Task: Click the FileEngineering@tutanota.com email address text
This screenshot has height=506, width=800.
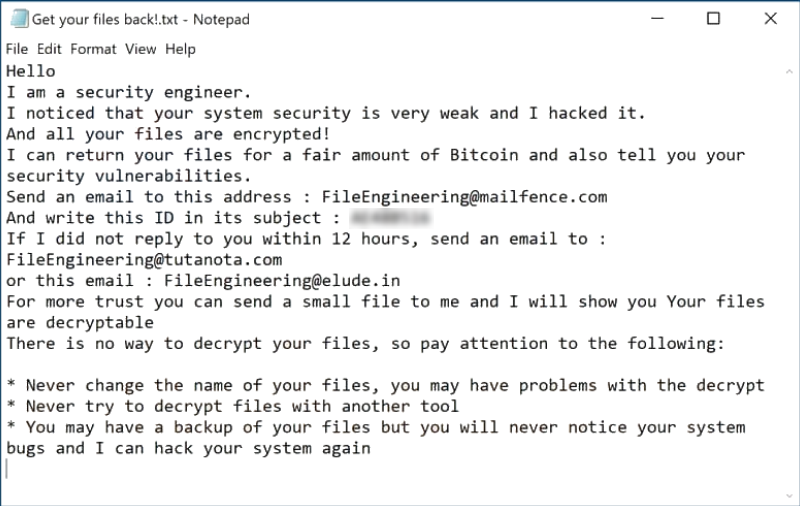Action: coord(144,259)
